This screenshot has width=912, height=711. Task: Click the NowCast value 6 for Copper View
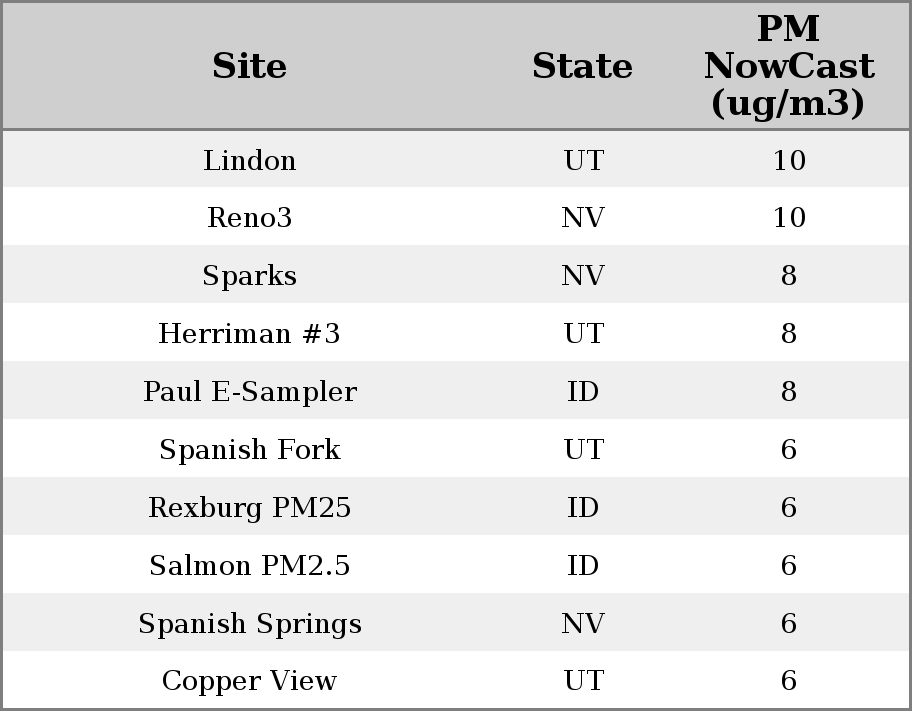tap(788, 681)
